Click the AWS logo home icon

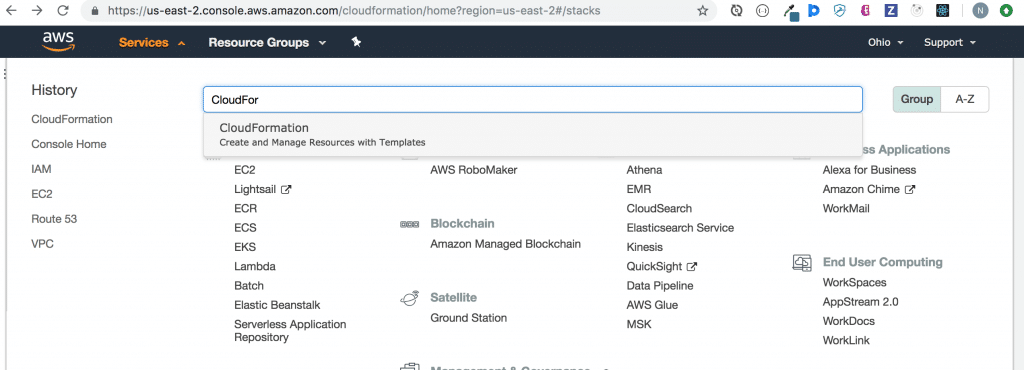(x=58, y=42)
